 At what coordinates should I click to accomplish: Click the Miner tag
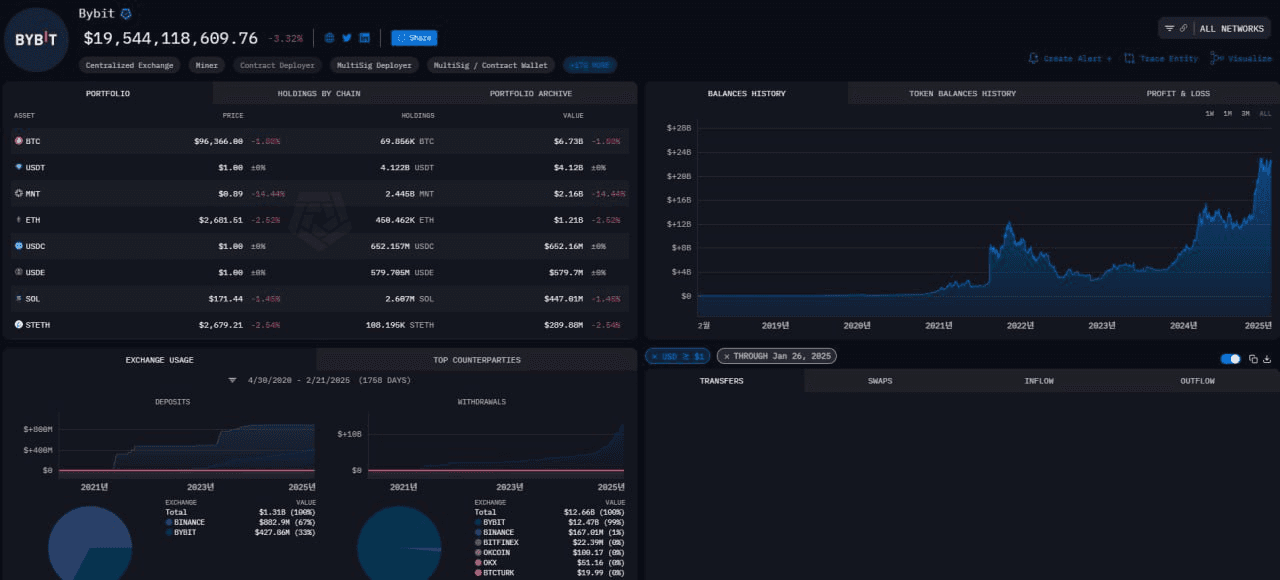[207, 65]
